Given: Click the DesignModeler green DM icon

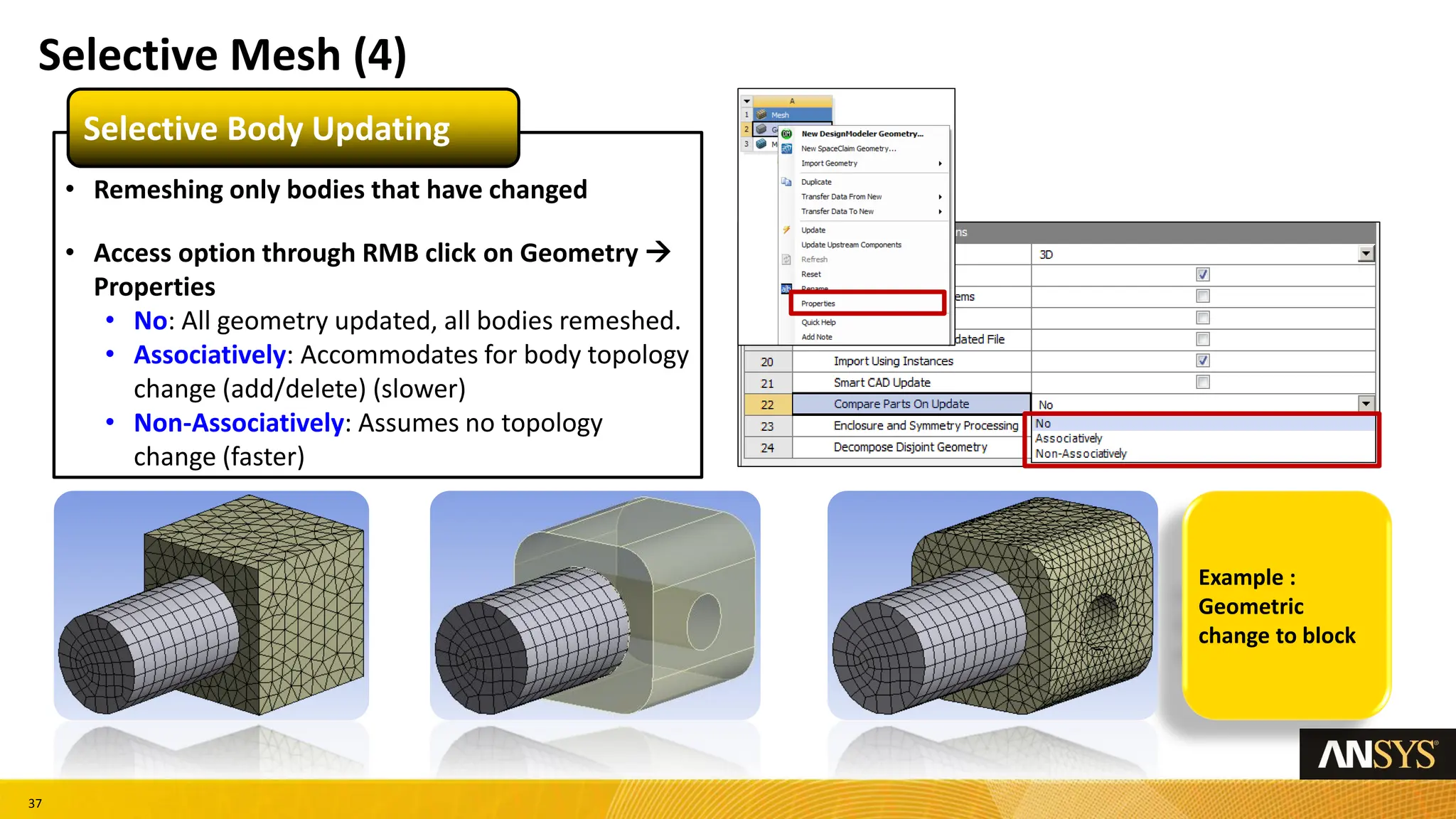Looking at the screenshot, I should [786, 134].
